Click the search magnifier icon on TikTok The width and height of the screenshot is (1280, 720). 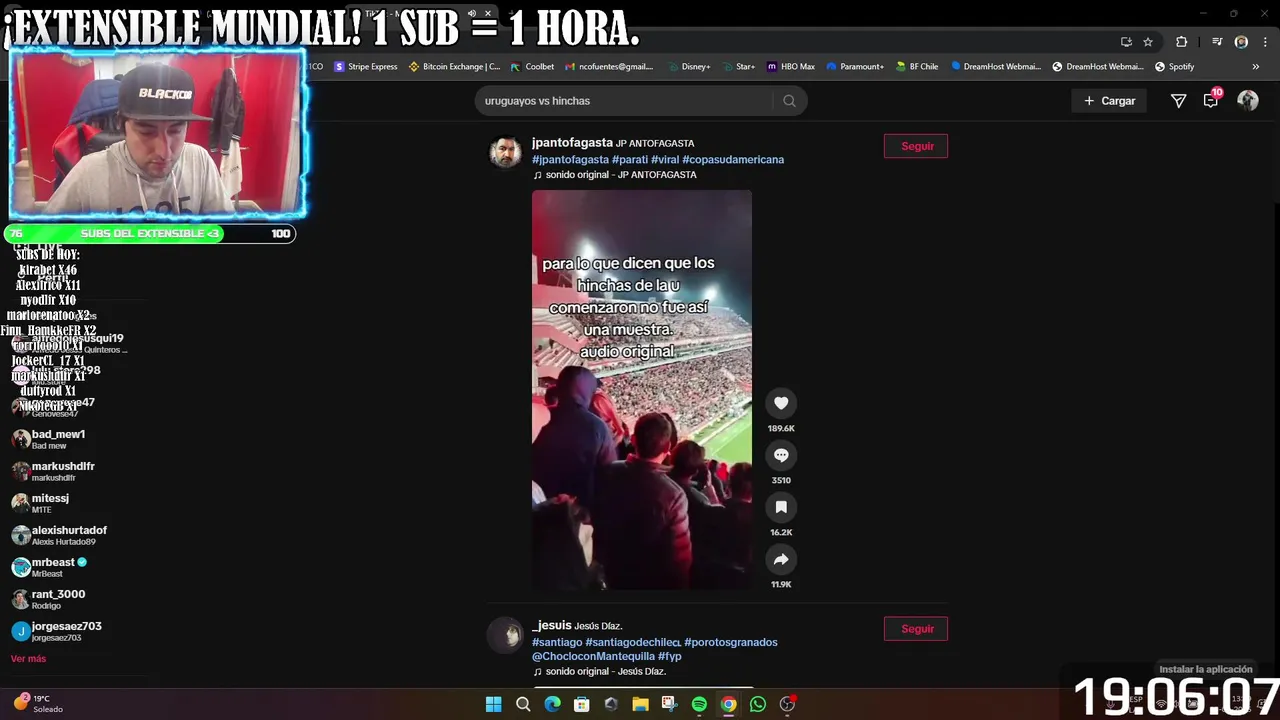789,101
